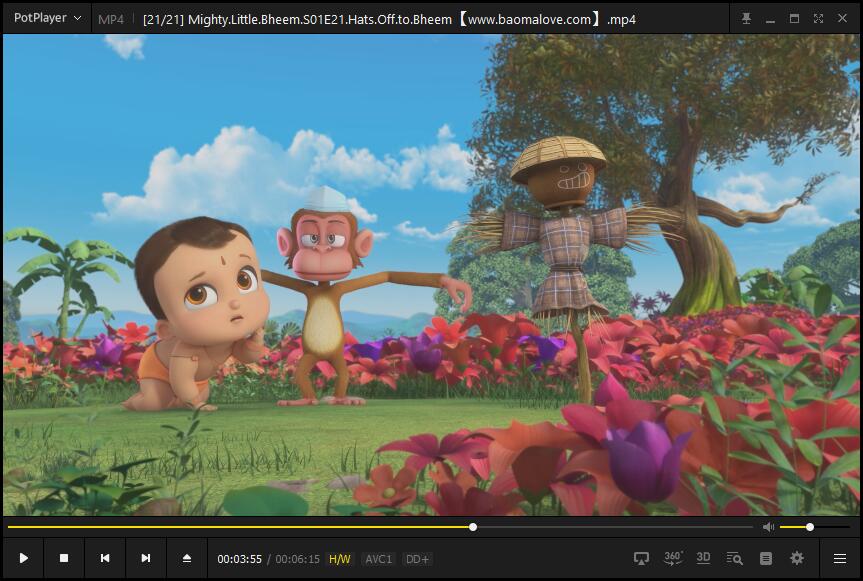
Task: Close the PotPlayer window
Action: point(842,19)
